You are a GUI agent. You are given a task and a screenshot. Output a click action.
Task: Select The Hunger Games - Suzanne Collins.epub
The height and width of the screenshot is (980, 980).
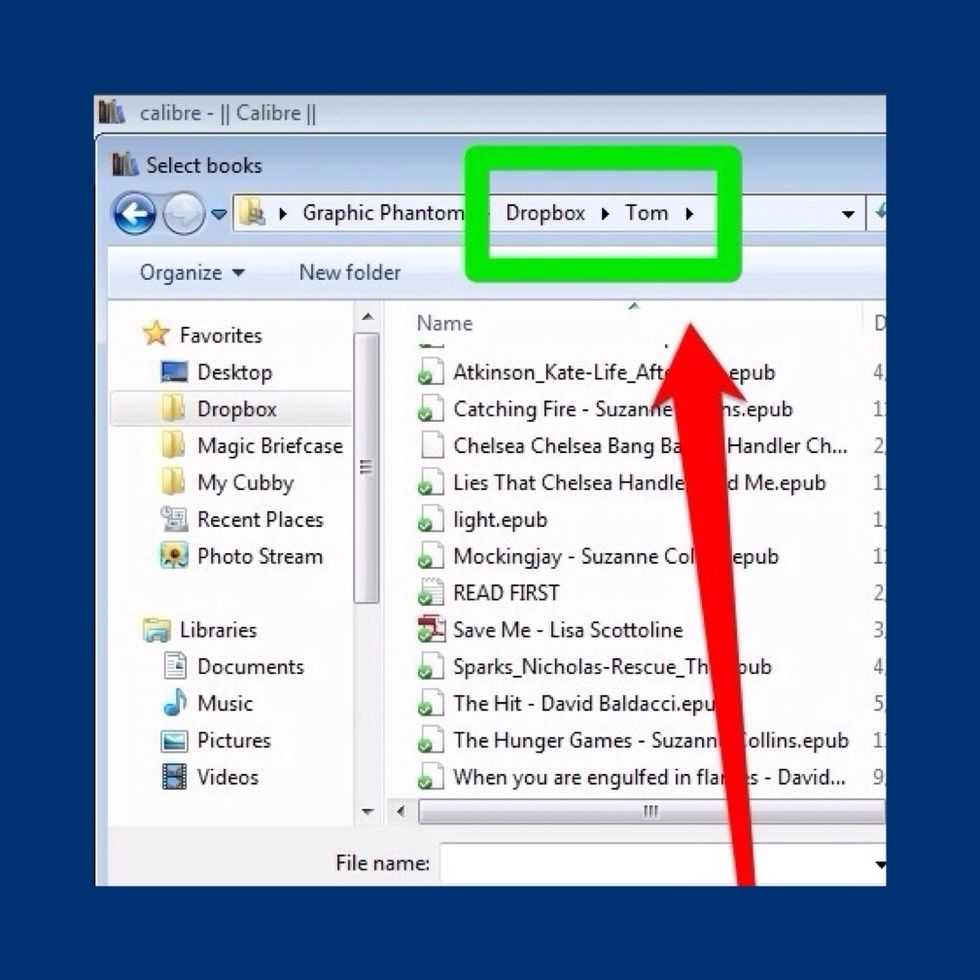point(633,740)
